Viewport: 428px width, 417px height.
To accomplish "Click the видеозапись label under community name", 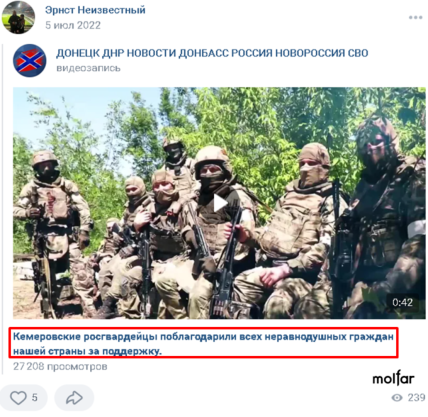I will 88,68.
